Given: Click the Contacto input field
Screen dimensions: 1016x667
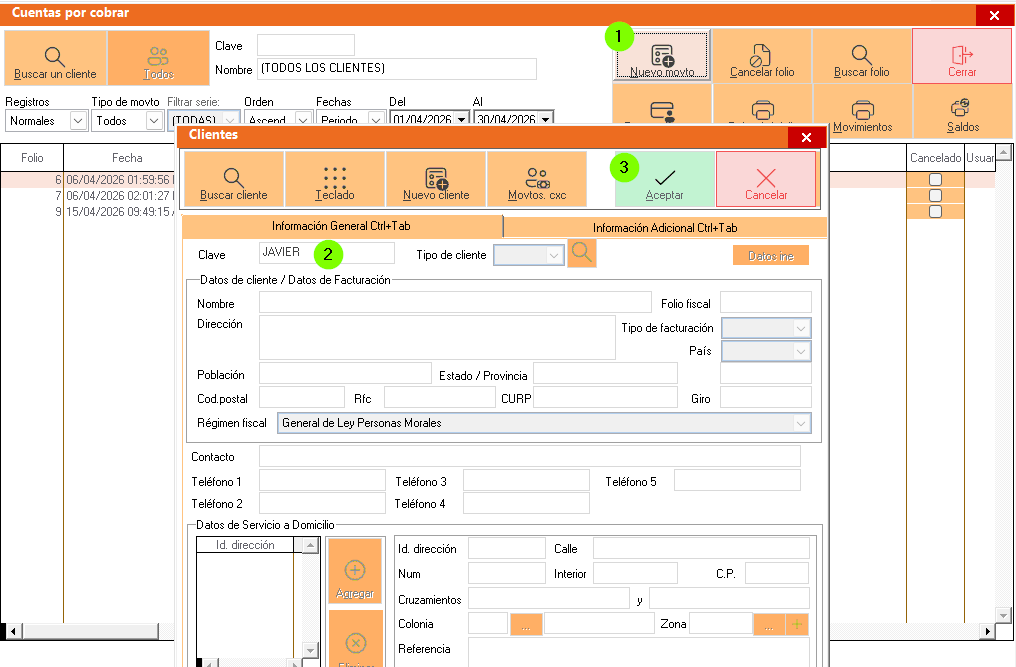Looking at the screenshot, I should pyautogui.click(x=529, y=456).
